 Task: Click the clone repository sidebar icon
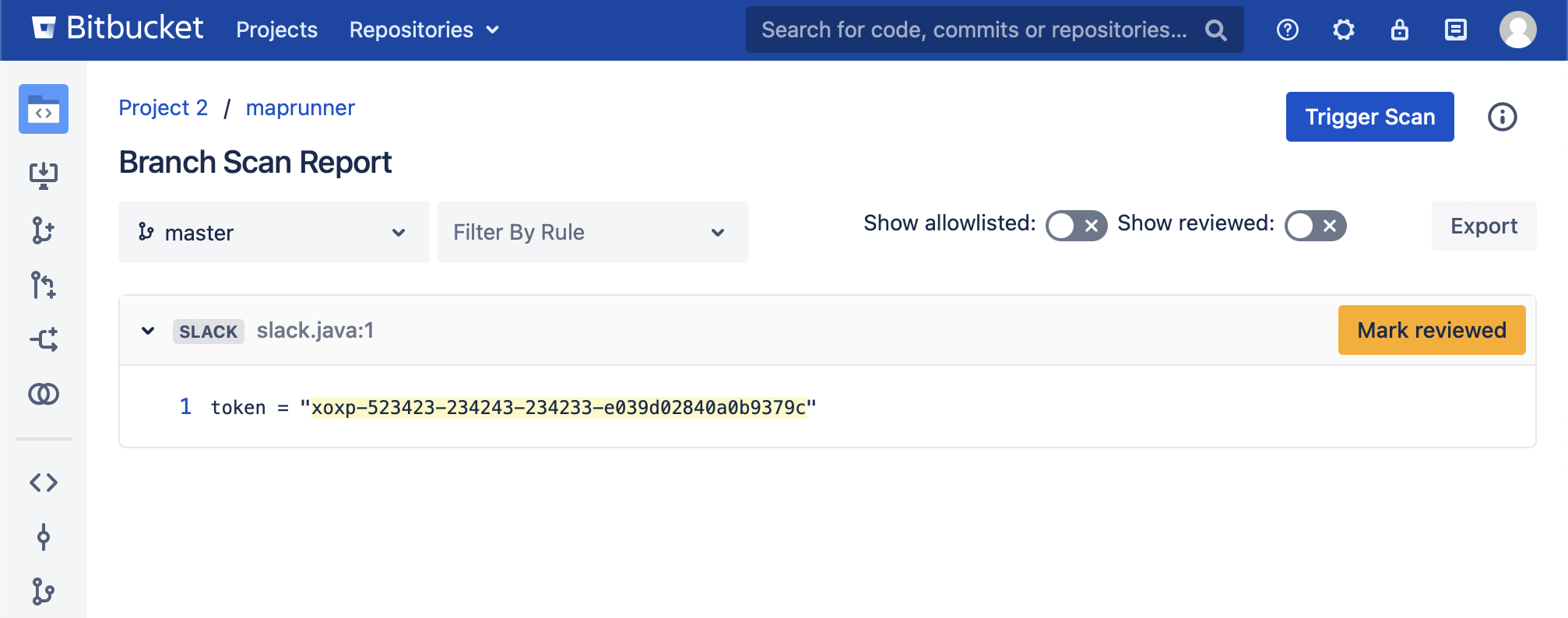pyautogui.click(x=44, y=175)
